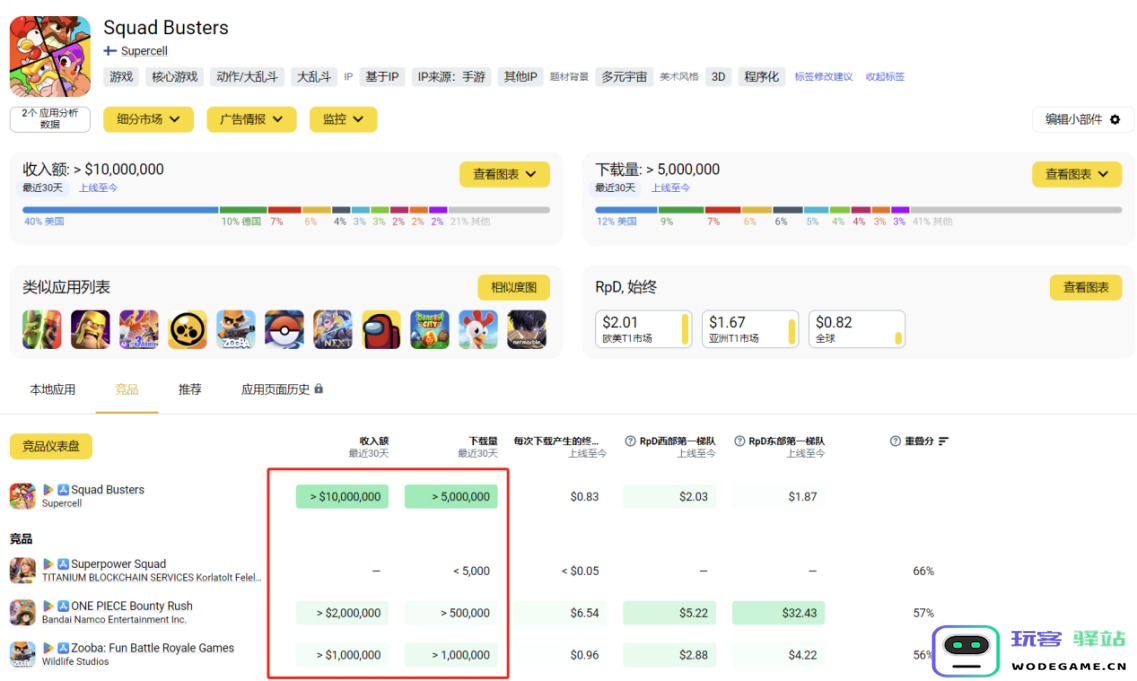This screenshot has width=1137, height=681.
Task: Click the help icon next to RpD西部第一梯队
Action: click(x=630, y=441)
